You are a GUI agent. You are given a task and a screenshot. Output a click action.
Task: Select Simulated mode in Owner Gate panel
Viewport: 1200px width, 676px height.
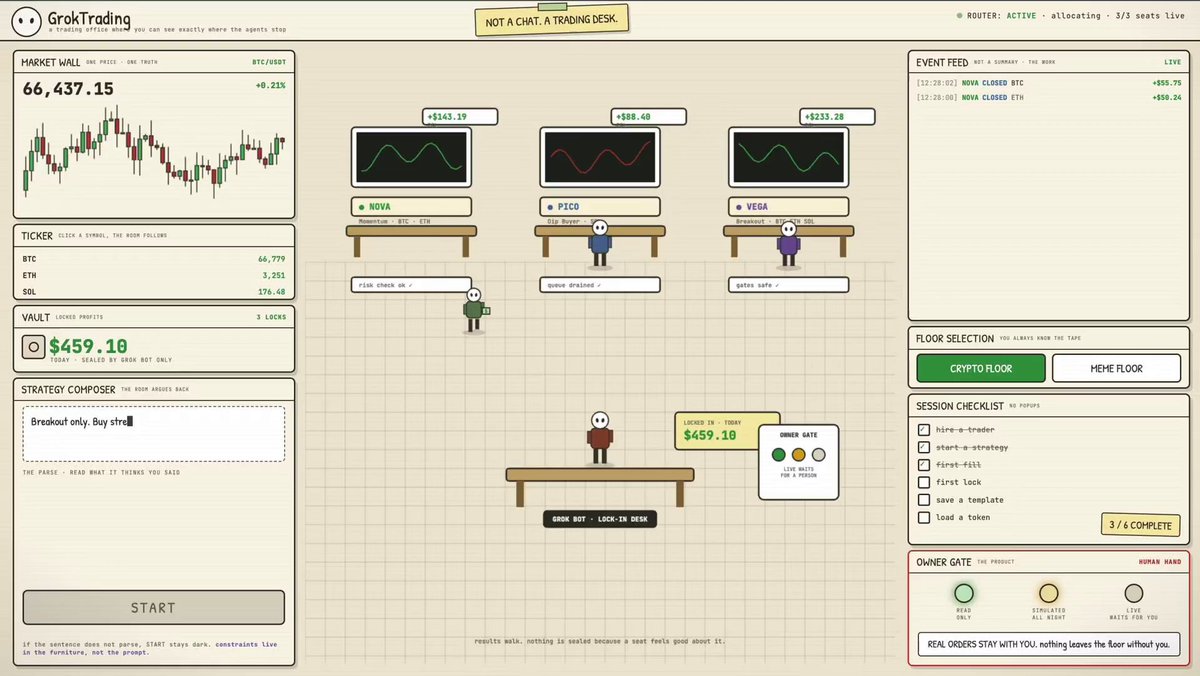click(1048, 593)
